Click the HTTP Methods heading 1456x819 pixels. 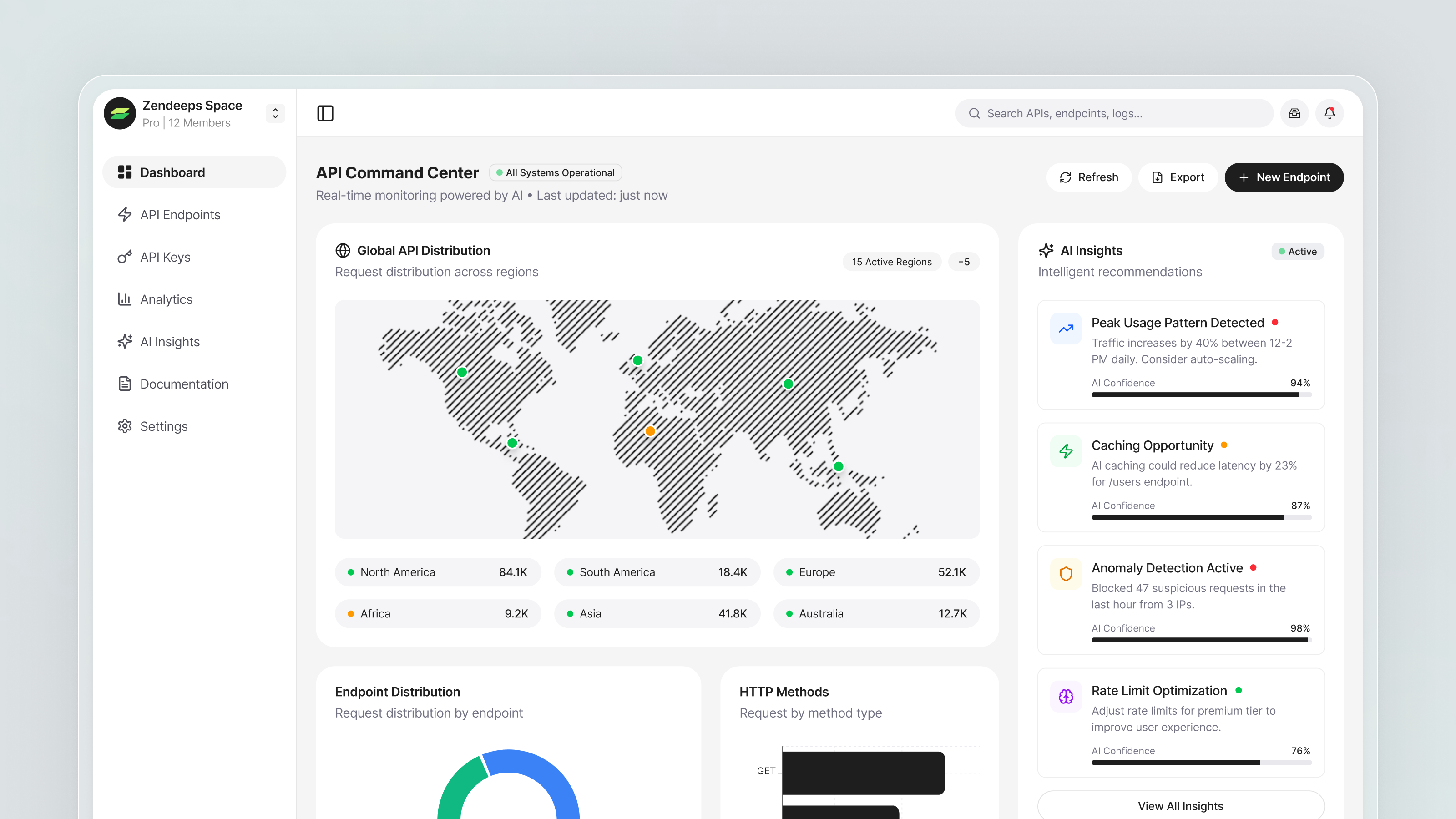(784, 692)
